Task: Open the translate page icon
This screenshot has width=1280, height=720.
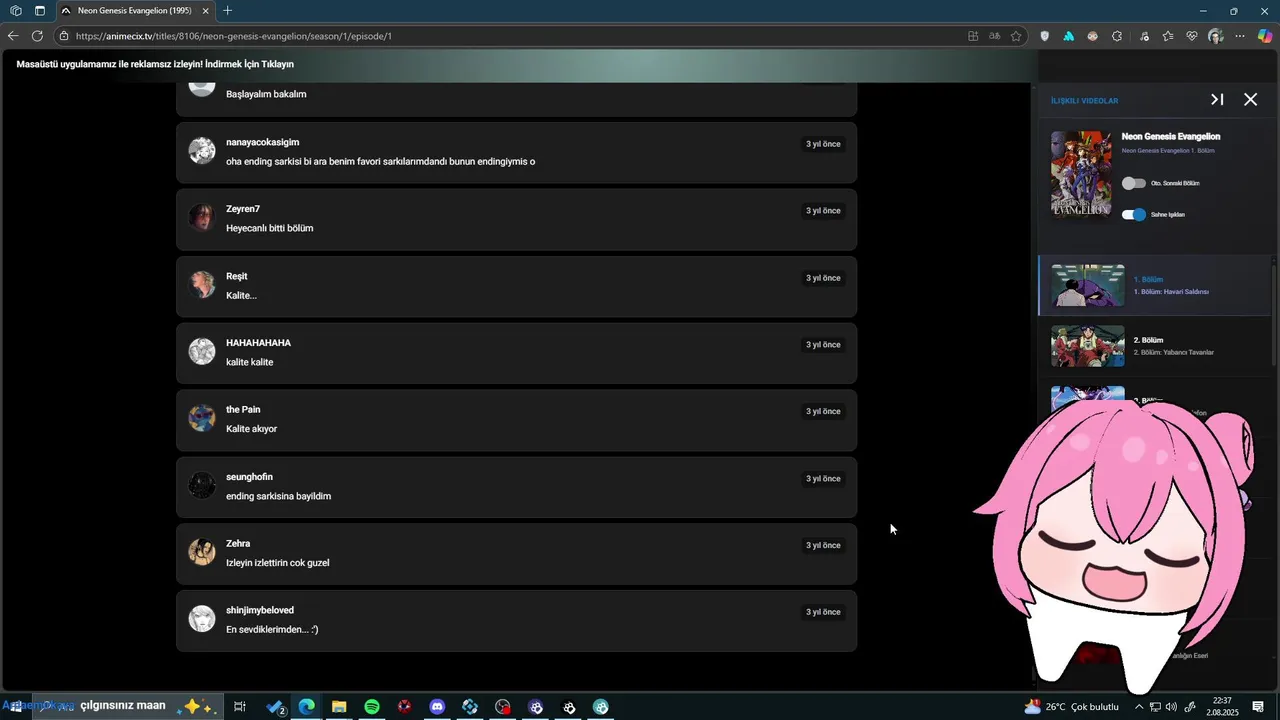Action: click(994, 36)
